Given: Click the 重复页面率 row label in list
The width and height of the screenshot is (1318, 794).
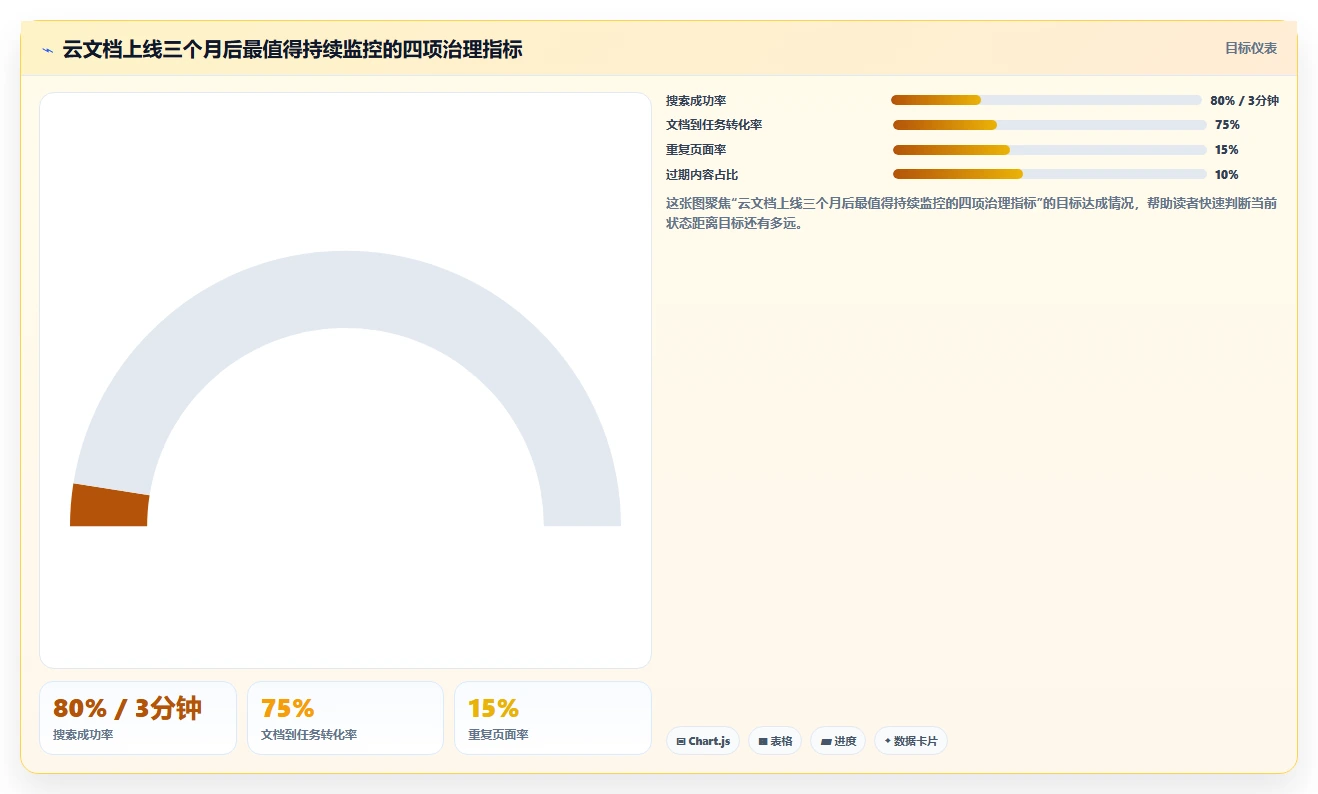Looking at the screenshot, I should click(x=696, y=150).
